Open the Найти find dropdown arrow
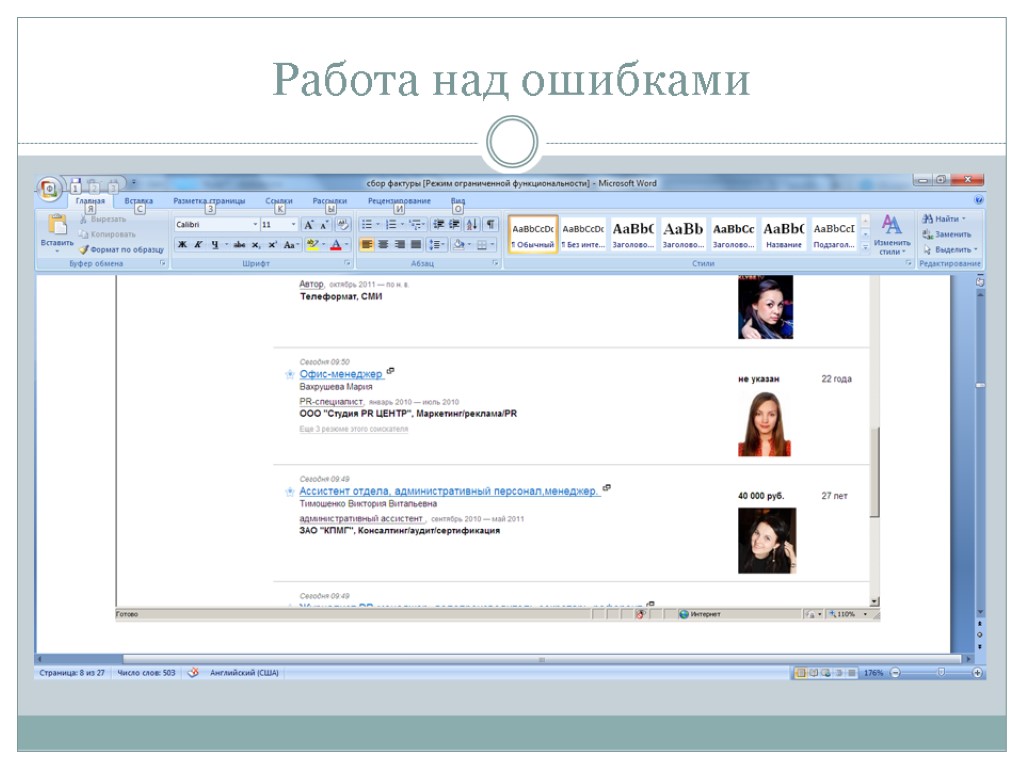The width and height of the screenshot is (1024, 768). click(964, 219)
